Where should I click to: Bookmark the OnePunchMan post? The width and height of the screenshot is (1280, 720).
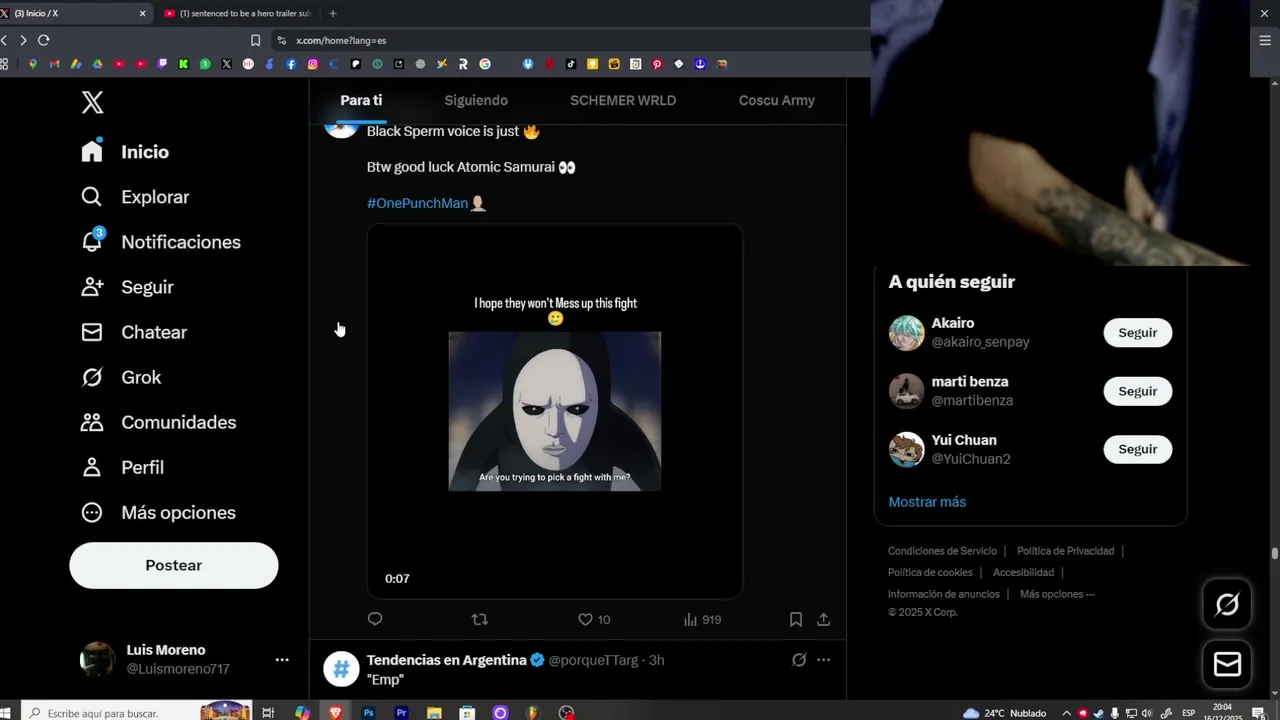click(796, 619)
